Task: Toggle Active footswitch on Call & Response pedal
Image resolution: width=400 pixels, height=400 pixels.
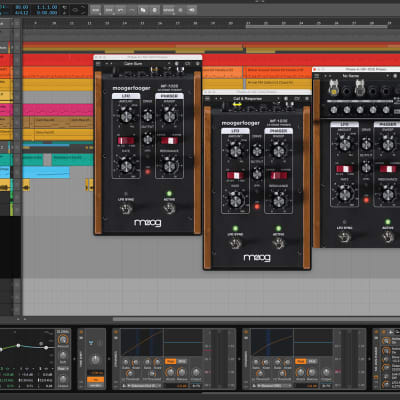Action: click(x=278, y=244)
